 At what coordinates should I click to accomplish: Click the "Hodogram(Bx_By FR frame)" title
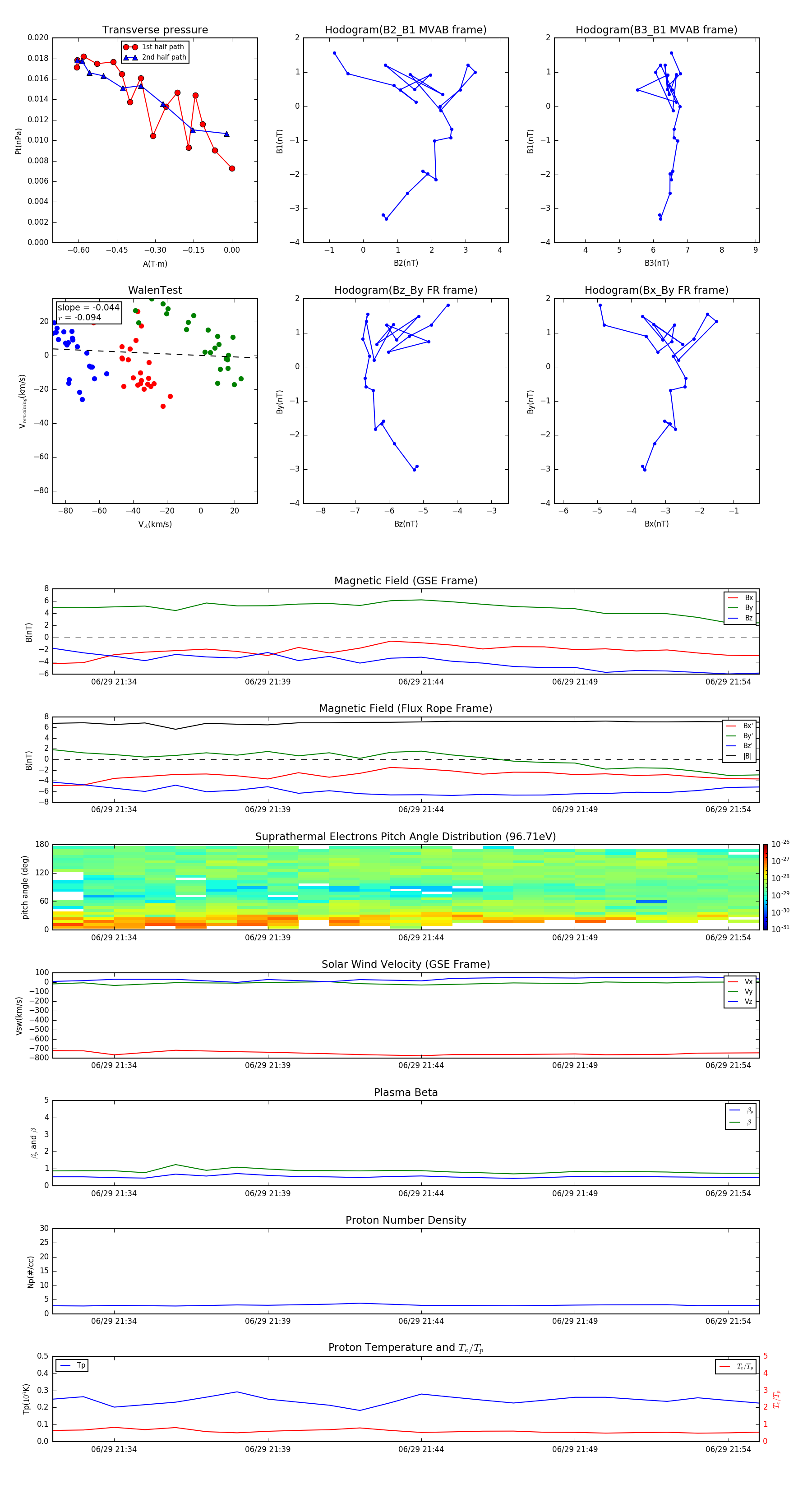click(x=656, y=290)
